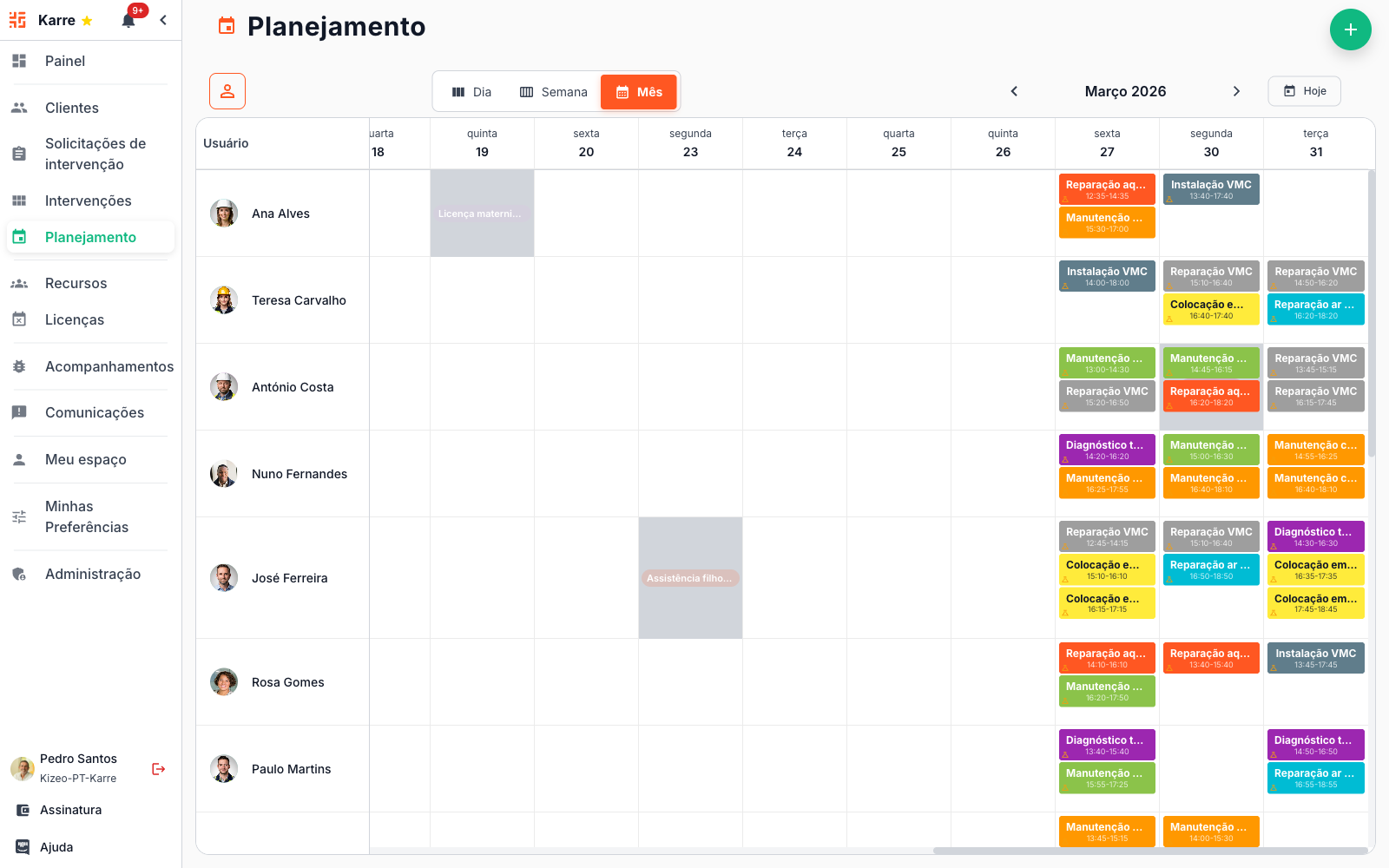Click the favorite star next to Karre
This screenshot has height=868, width=1389.
coord(87,21)
